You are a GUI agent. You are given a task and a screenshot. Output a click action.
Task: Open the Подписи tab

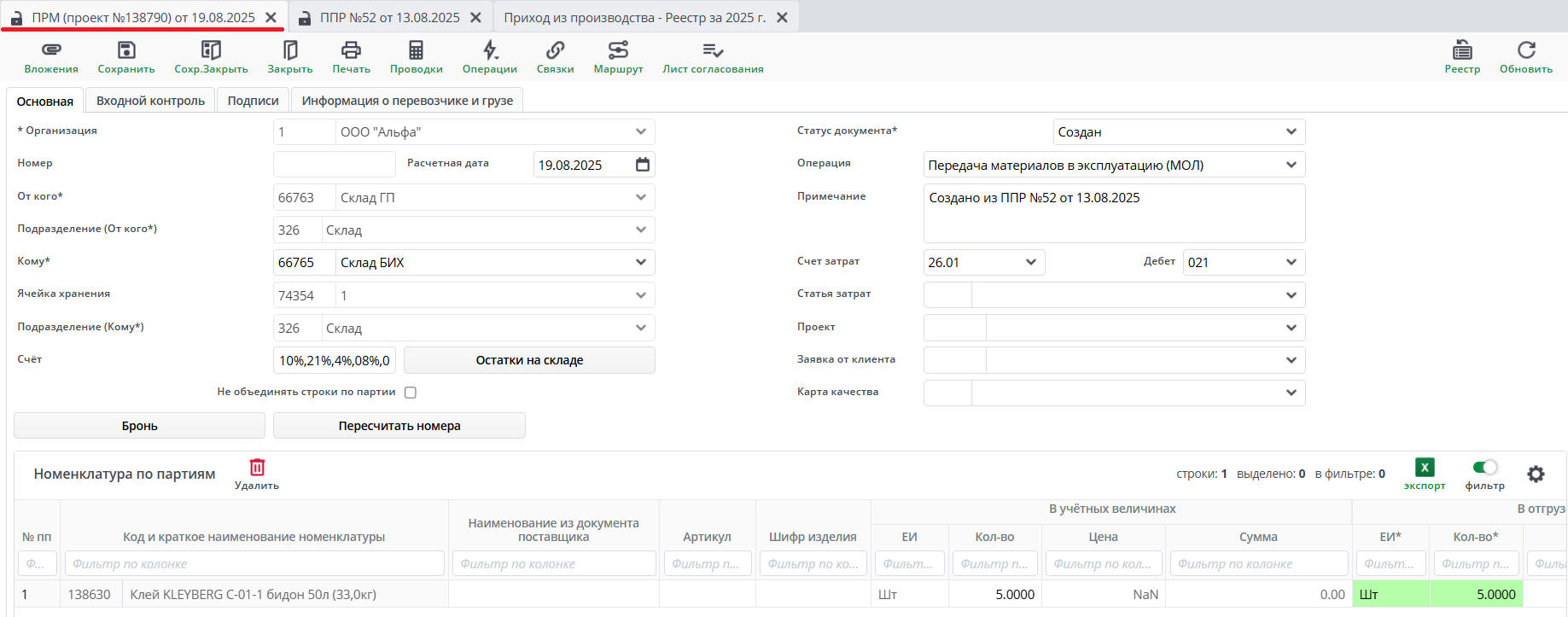pyautogui.click(x=253, y=101)
